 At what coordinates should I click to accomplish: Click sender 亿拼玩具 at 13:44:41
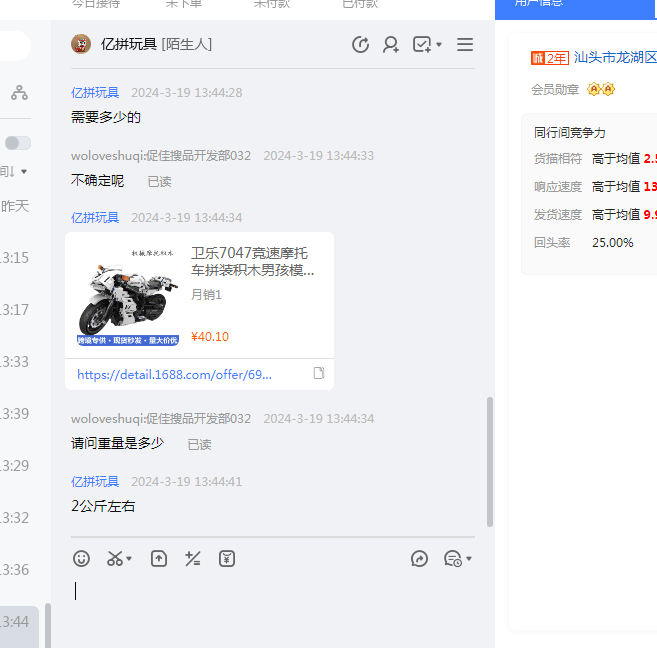point(95,481)
